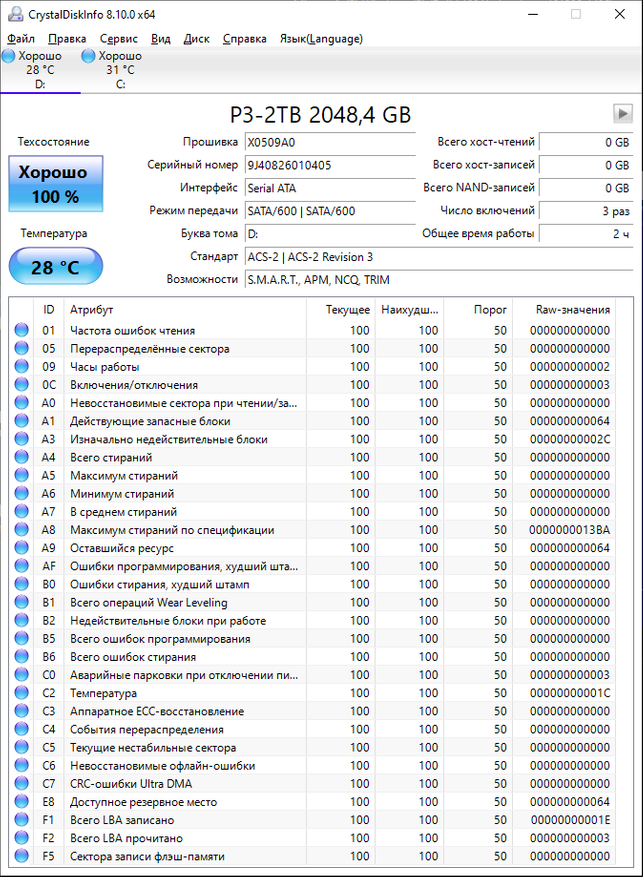This screenshot has width=643, height=877.
Task: Select row Невосстановимые офлайн-ошибки
Action: [x=313, y=765]
